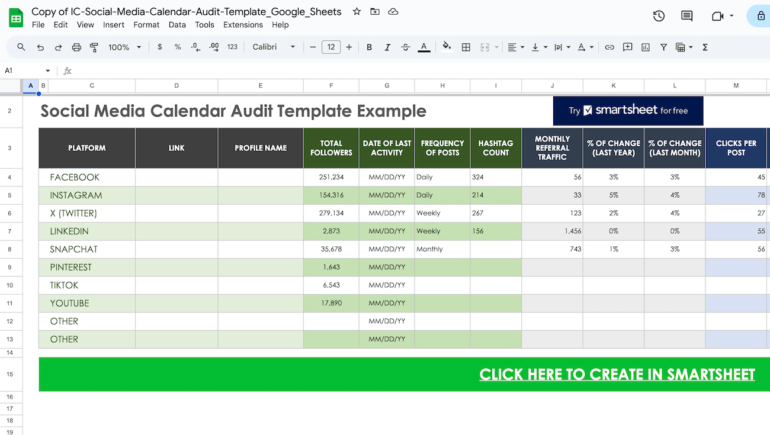Open the Google Sheets home icon
Viewport: 770px width, 435px height.
(16, 18)
